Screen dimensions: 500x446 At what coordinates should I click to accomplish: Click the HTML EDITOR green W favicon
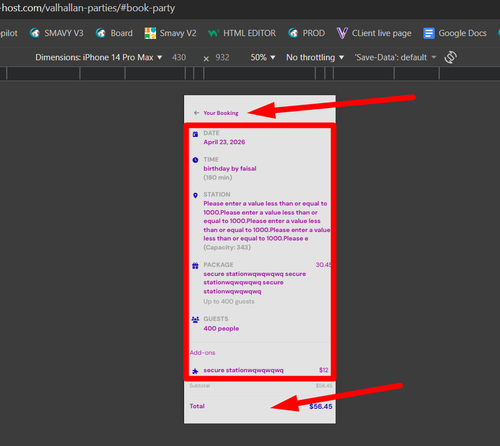213,33
